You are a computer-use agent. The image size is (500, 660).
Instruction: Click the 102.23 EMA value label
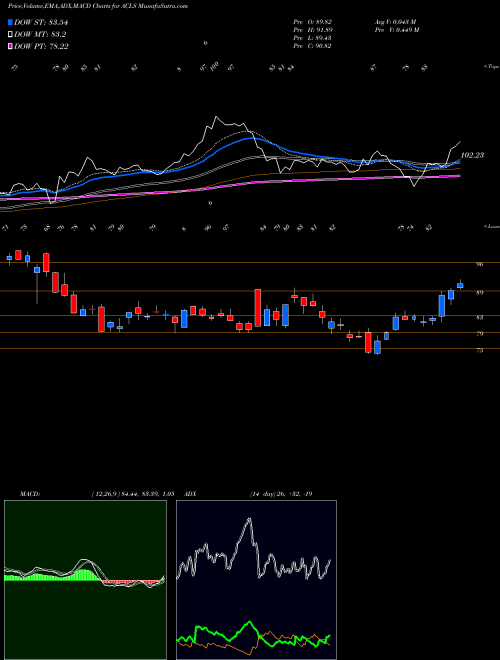pos(472,155)
